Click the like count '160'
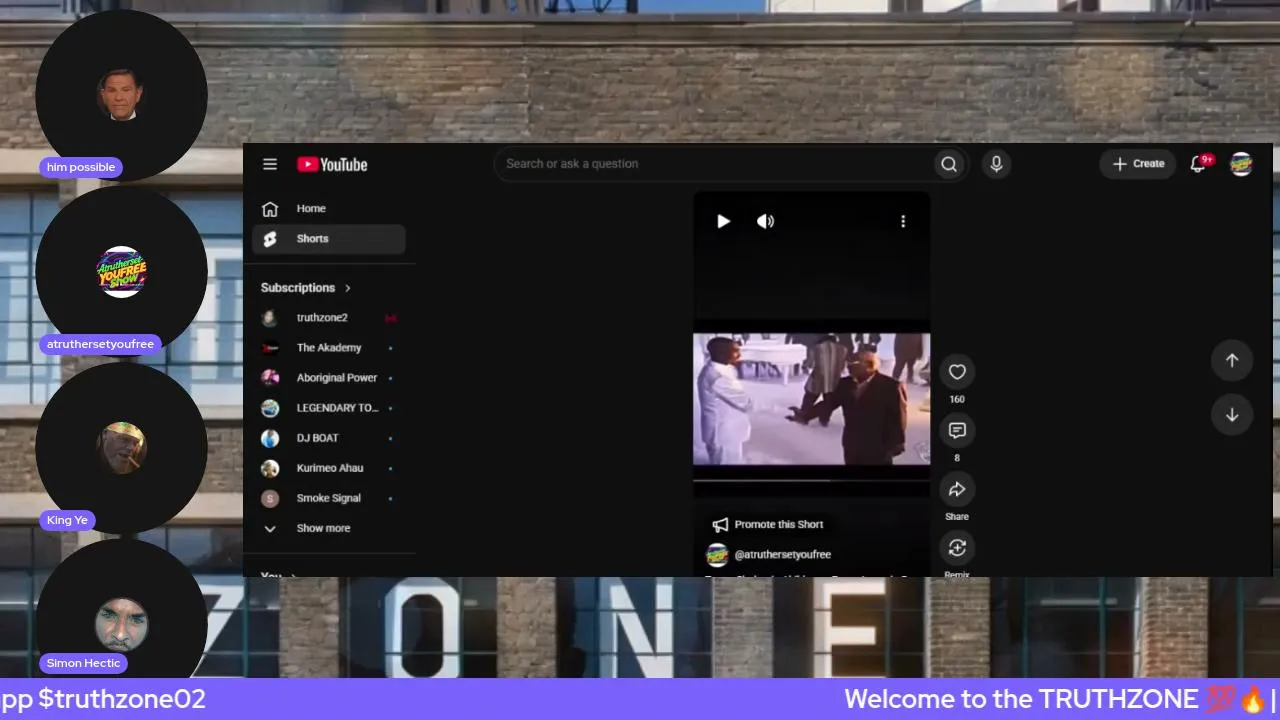 point(957,400)
